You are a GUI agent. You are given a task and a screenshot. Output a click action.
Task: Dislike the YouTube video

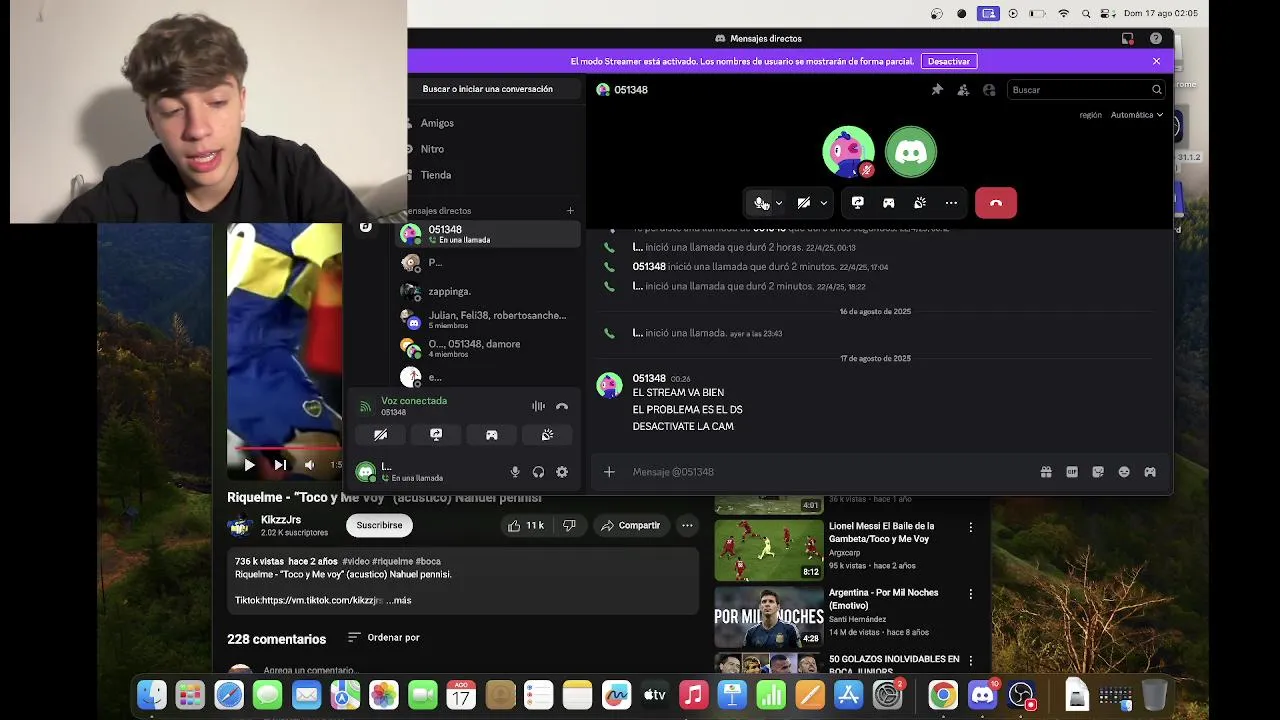[569, 525]
